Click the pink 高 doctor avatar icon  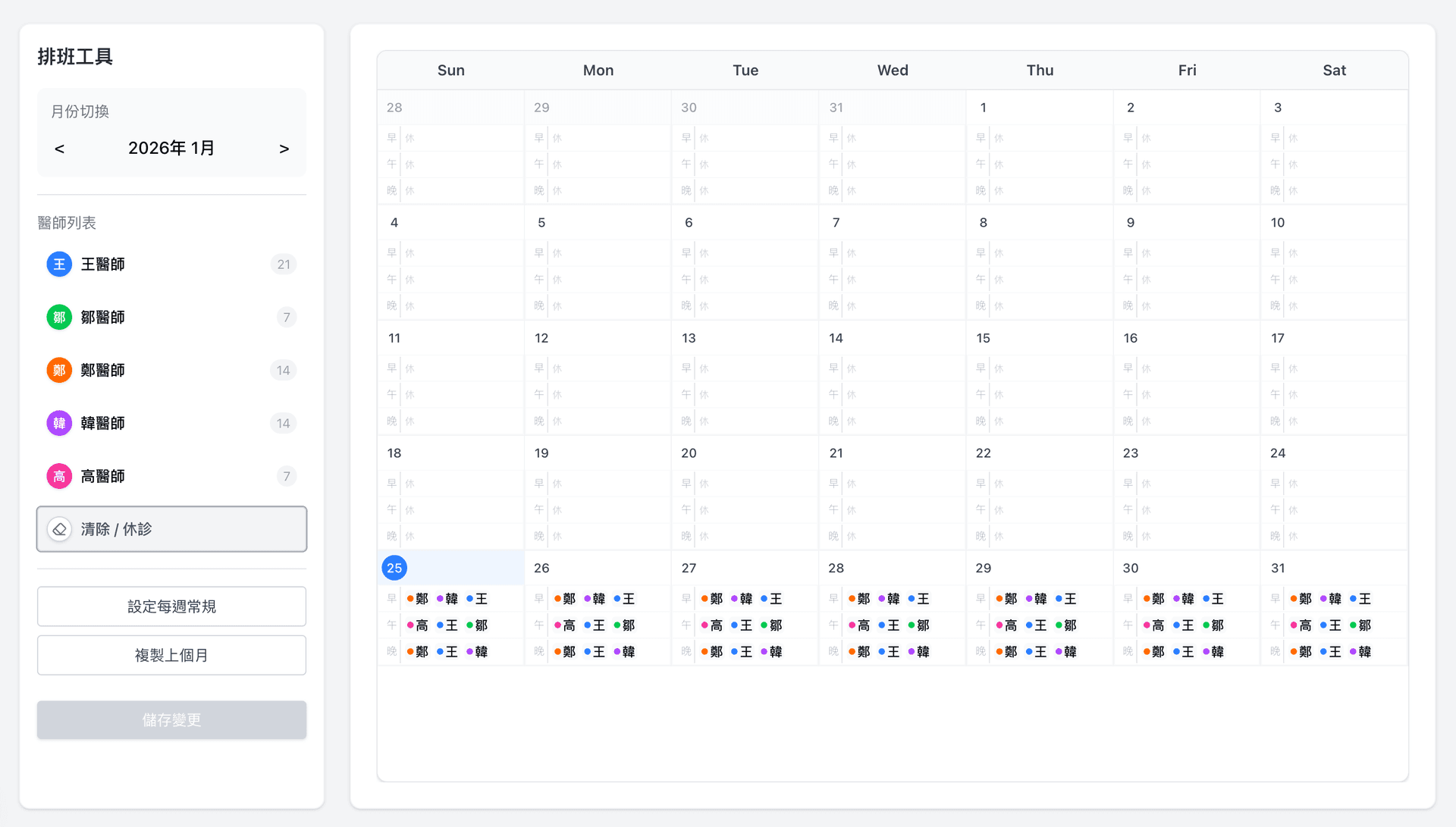[x=59, y=477]
